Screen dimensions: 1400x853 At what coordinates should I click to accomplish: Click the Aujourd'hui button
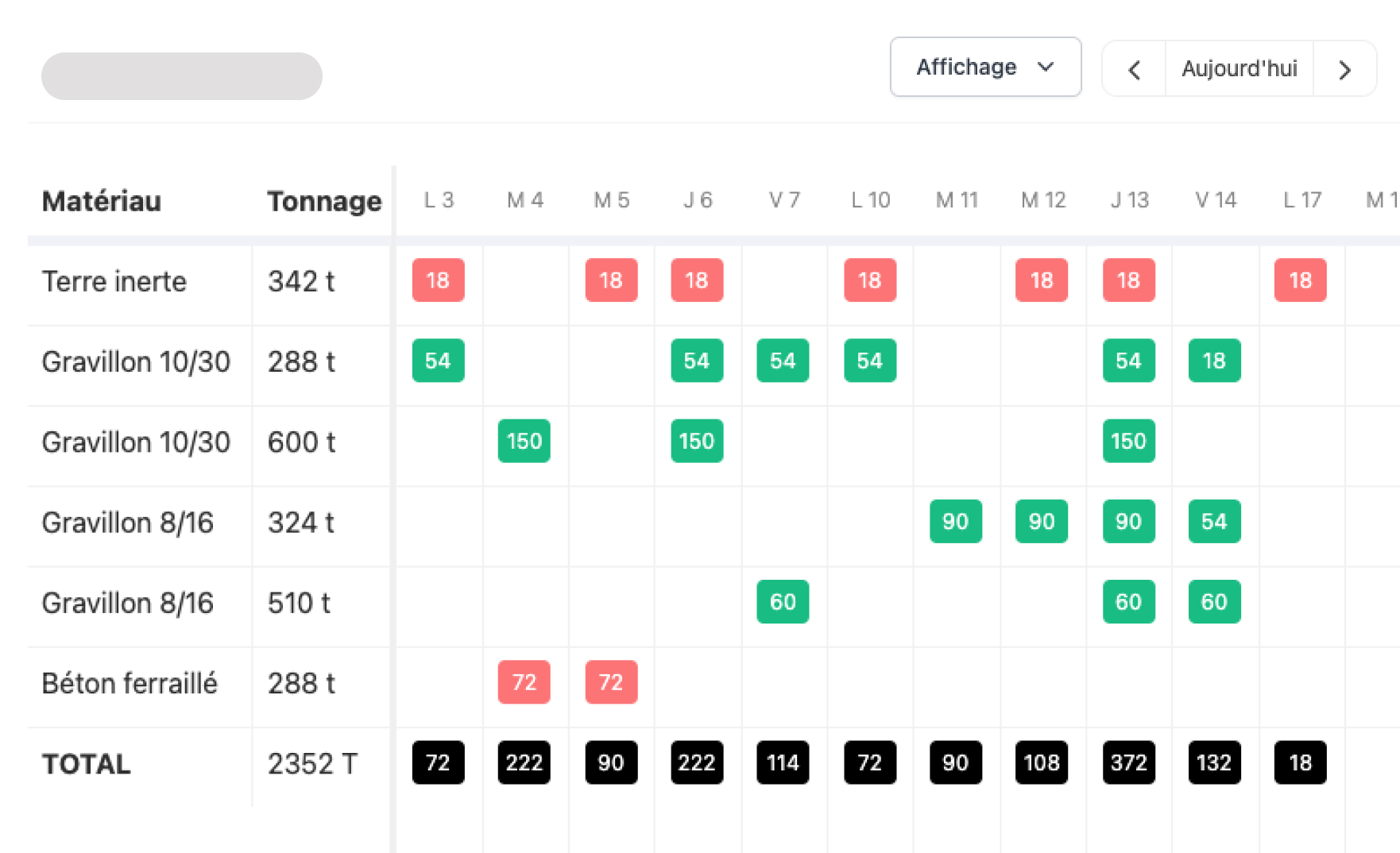pos(1239,69)
